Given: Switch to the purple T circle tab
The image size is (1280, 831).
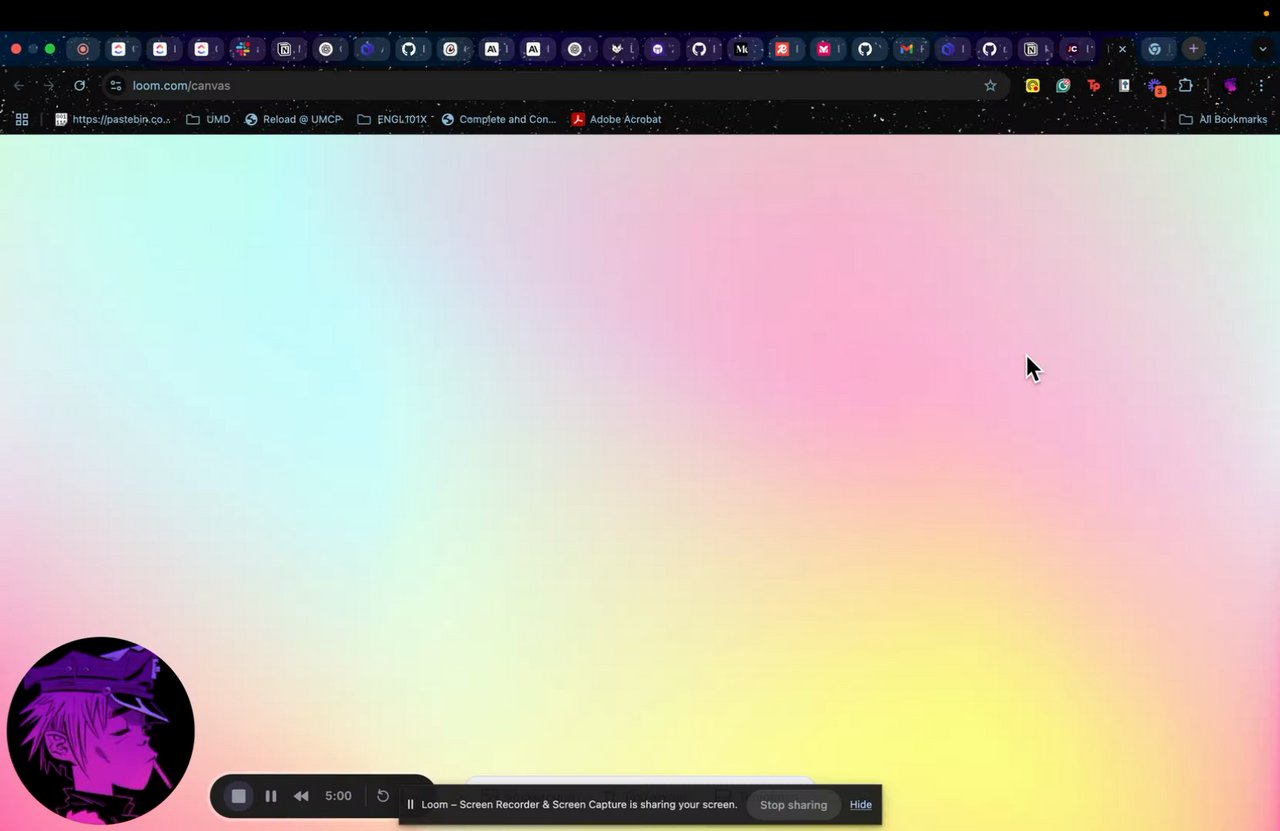Looking at the screenshot, I should (660, 49).
